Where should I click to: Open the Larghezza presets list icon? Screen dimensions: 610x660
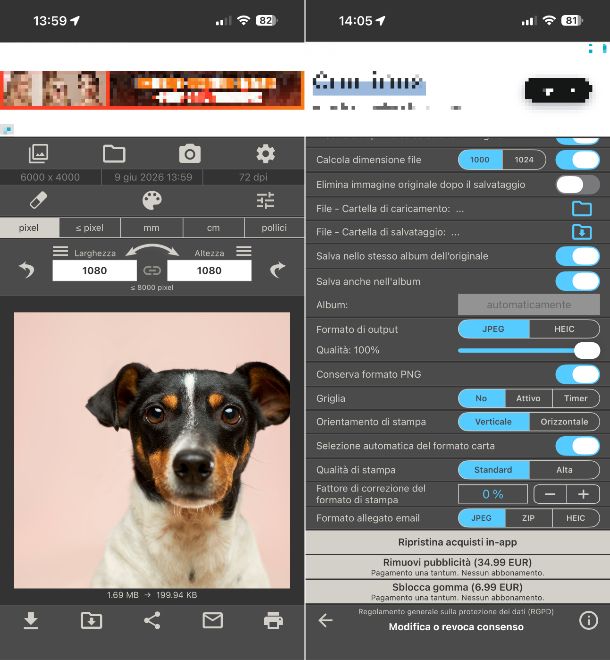point(60,251)
